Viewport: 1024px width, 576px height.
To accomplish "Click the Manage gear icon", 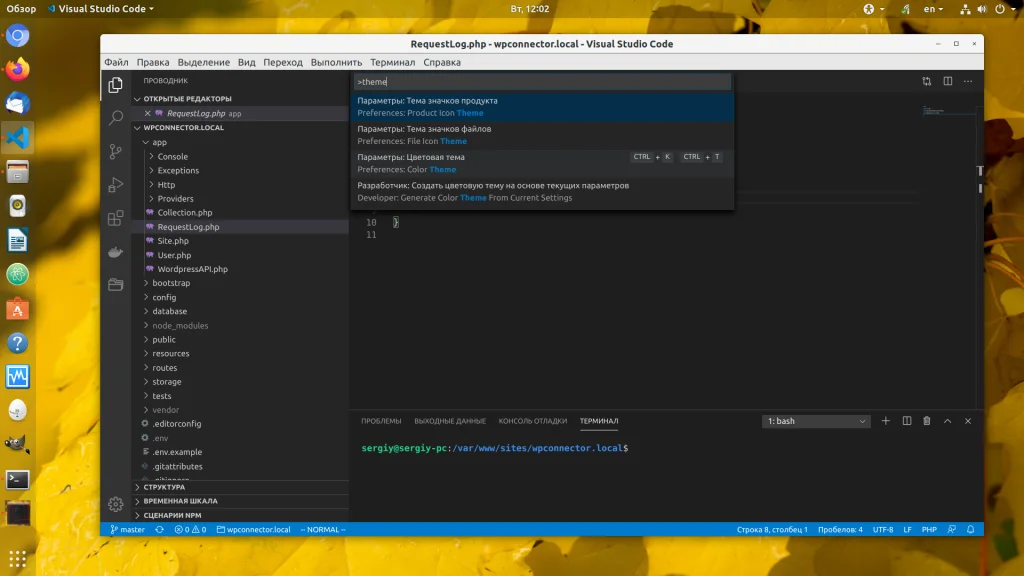I will click(x=116, y=504).
